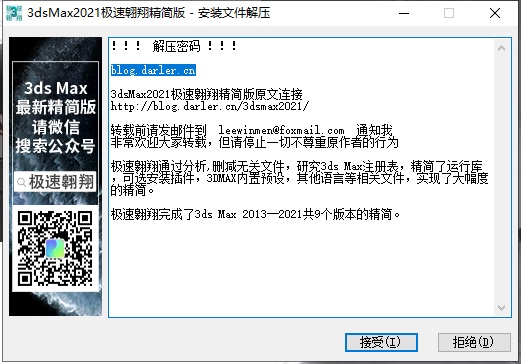Image resolution: width=521 pixels, height=364 pixels.
Task: Click the line starting '非常欢迎大家转载'
Action: (x=255, y=143)
